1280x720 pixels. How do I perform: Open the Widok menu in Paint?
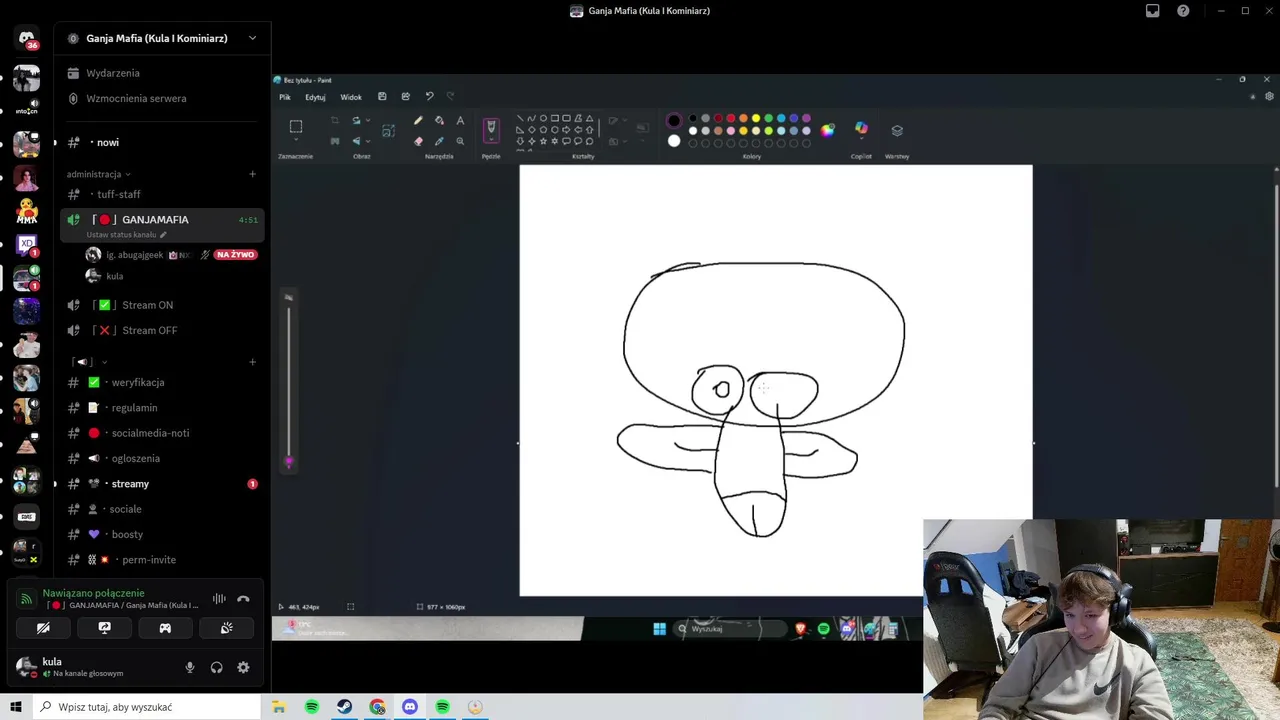(351, 97)
